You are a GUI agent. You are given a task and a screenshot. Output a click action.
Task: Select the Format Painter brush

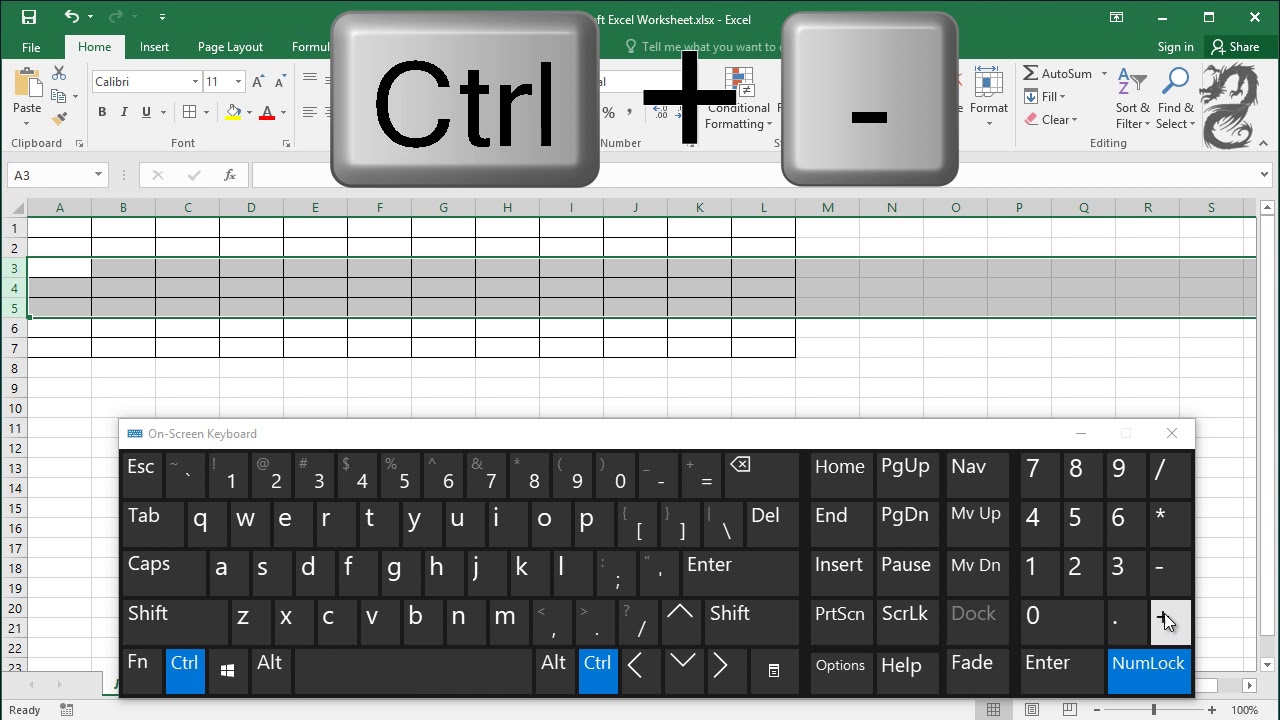click(59, 118)
